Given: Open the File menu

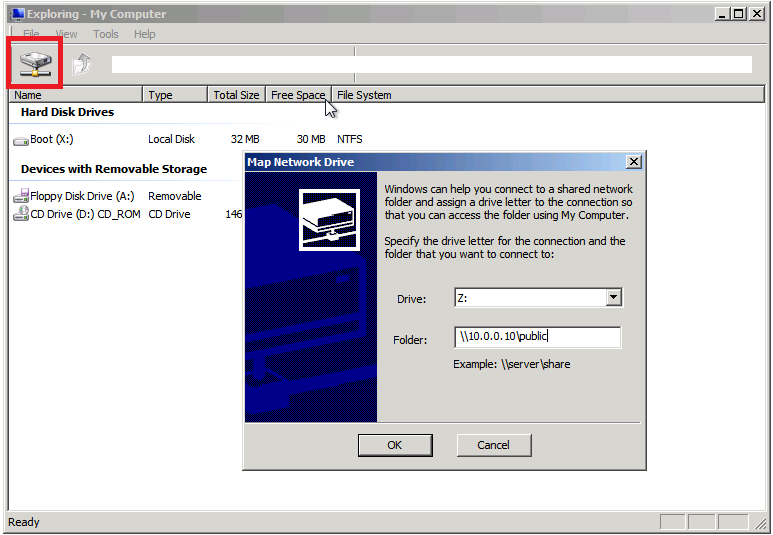Looking at the screenshot, I should pos(31,34).
